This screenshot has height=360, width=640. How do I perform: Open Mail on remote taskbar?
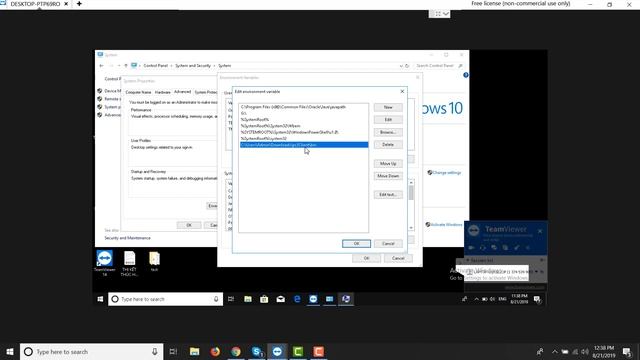point(280,299)
